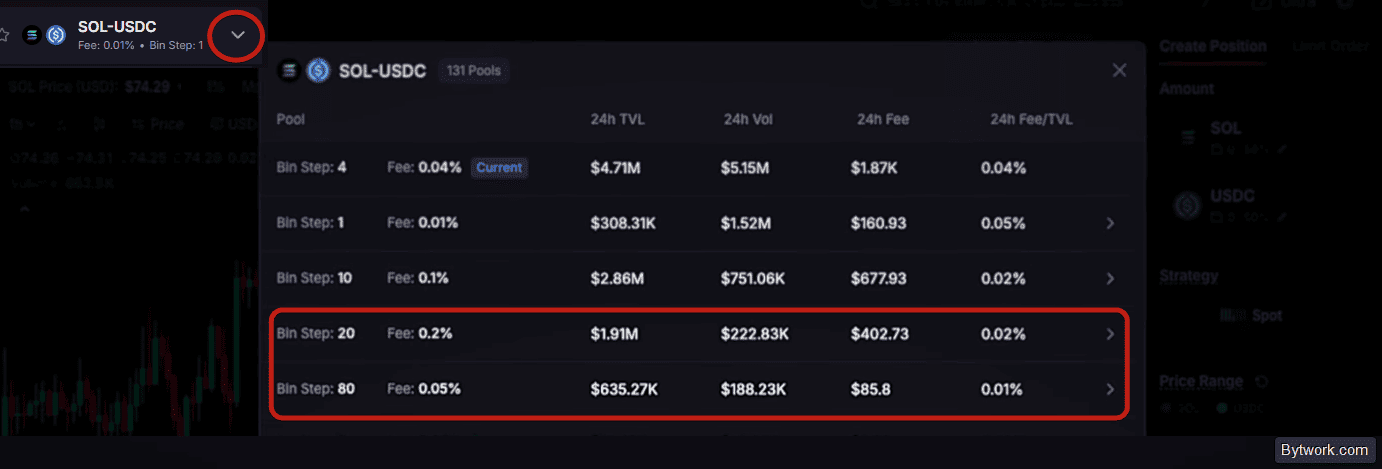Open the Bin Step 10 pool arrow
Screen dimensions: 1382x469
[1110, 278]
